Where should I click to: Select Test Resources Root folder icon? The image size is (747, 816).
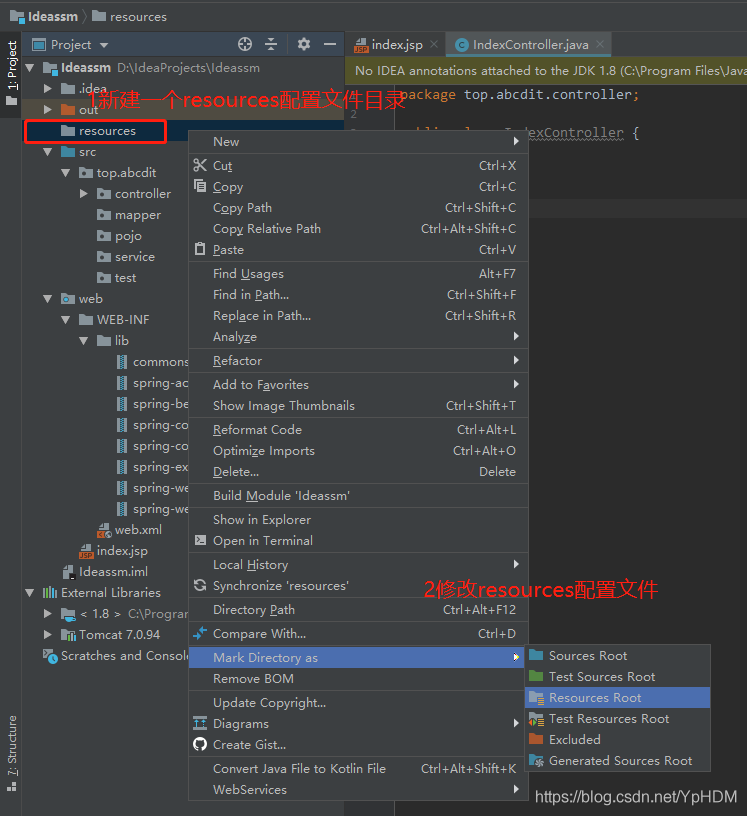pyautogui.click(x=536, y=719)
